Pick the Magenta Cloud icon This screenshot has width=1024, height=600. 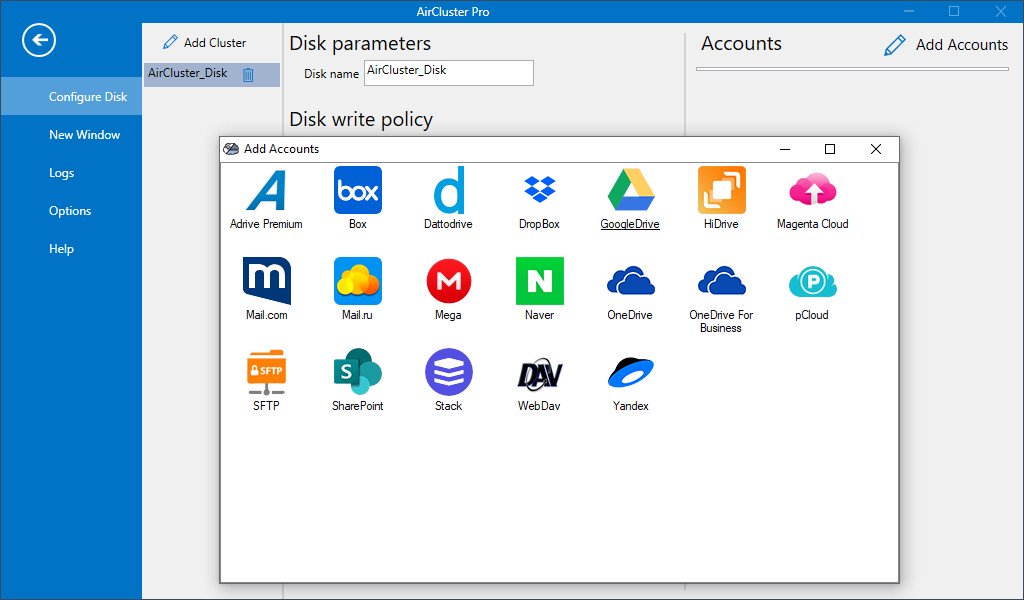812,189
